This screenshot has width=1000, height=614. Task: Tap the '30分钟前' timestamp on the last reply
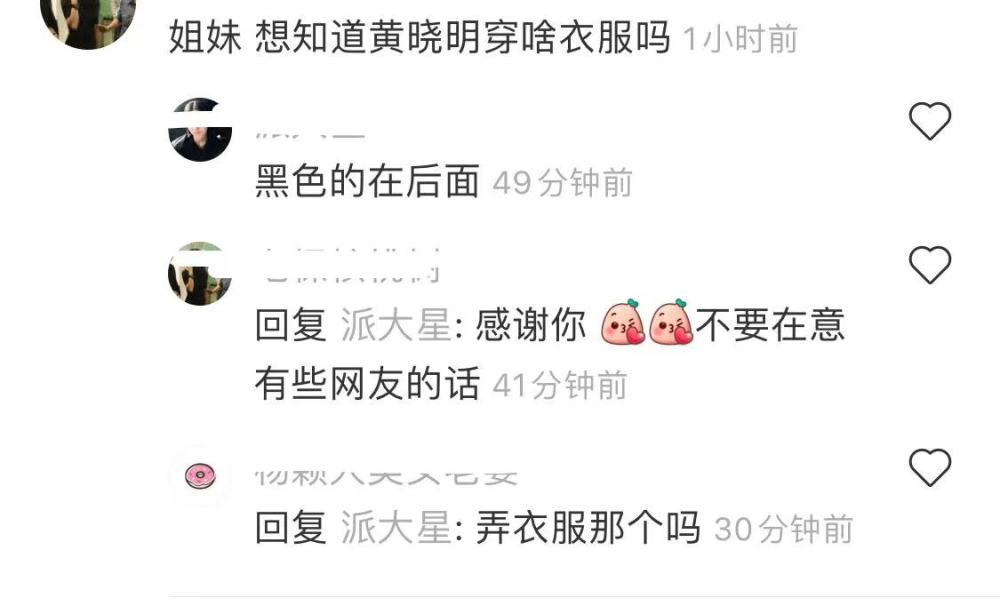783,529
